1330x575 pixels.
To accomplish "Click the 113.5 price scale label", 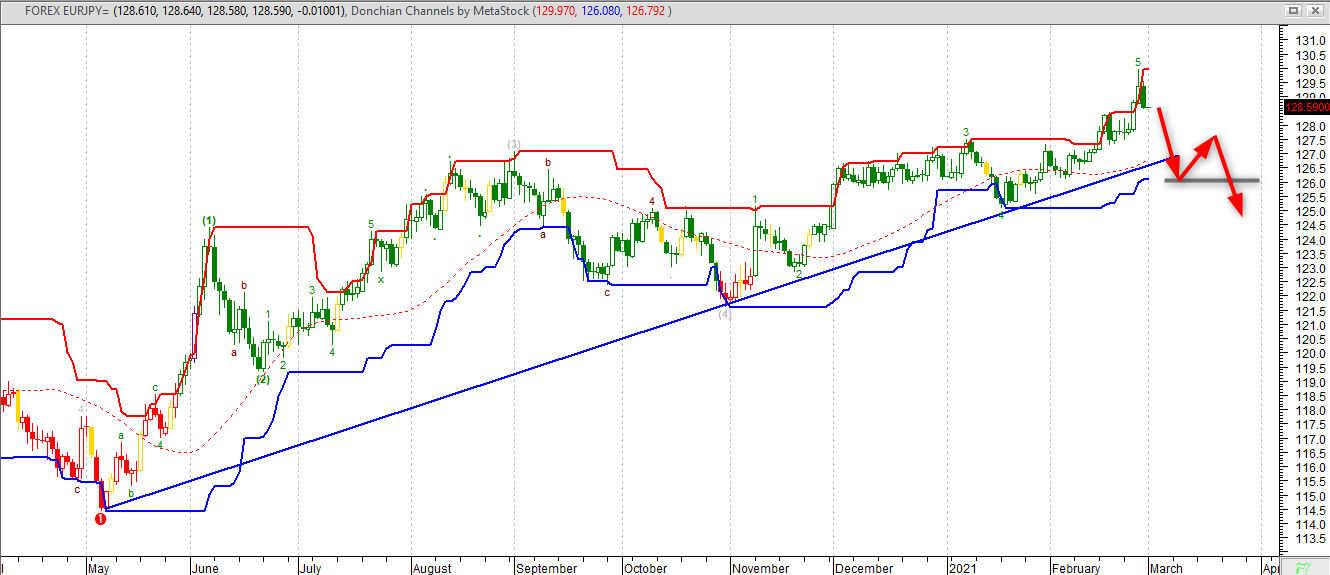I will pos(1303,539).
